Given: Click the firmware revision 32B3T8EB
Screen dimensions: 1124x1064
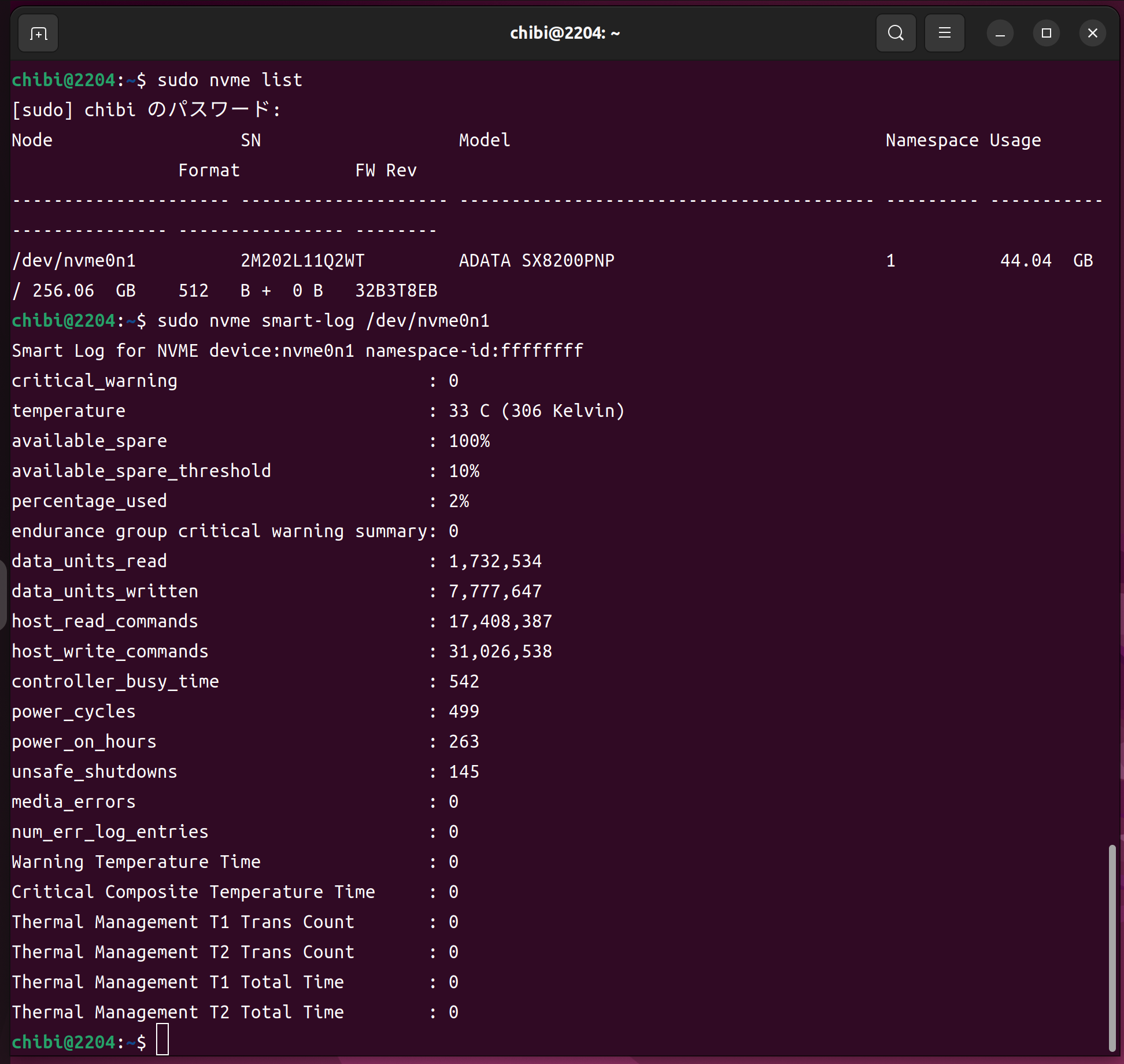Looking at the screenshot, I should (396, 290).
